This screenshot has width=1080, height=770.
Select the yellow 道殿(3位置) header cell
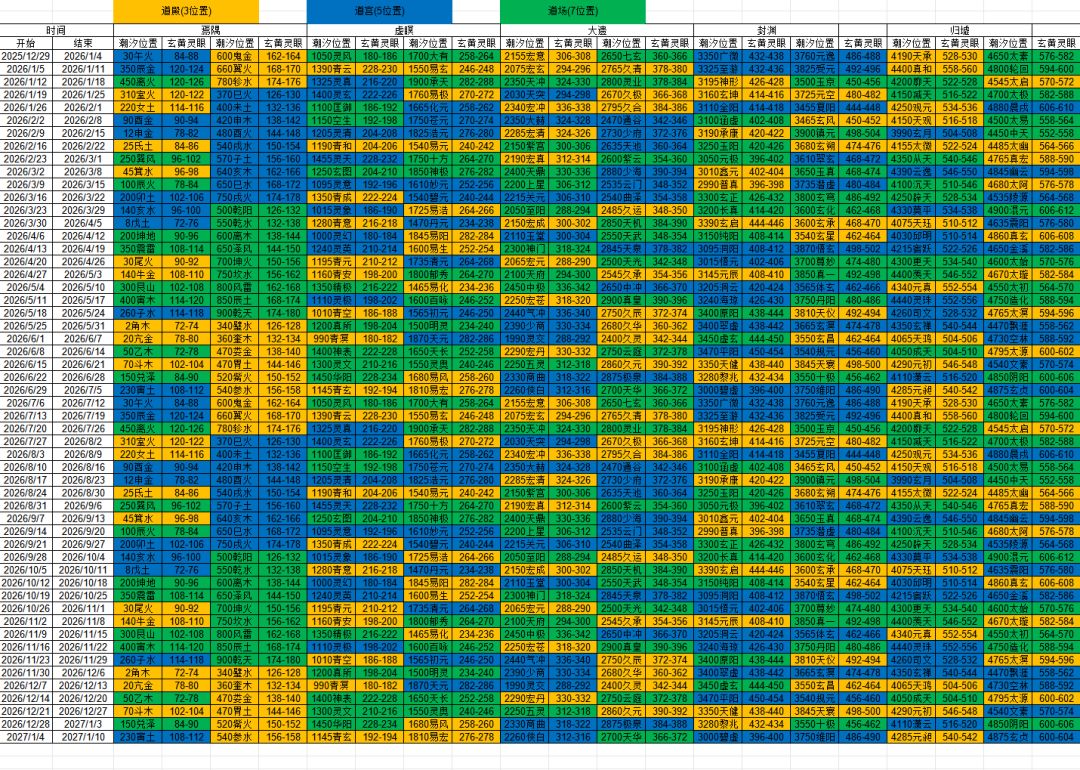click(186, 11)
